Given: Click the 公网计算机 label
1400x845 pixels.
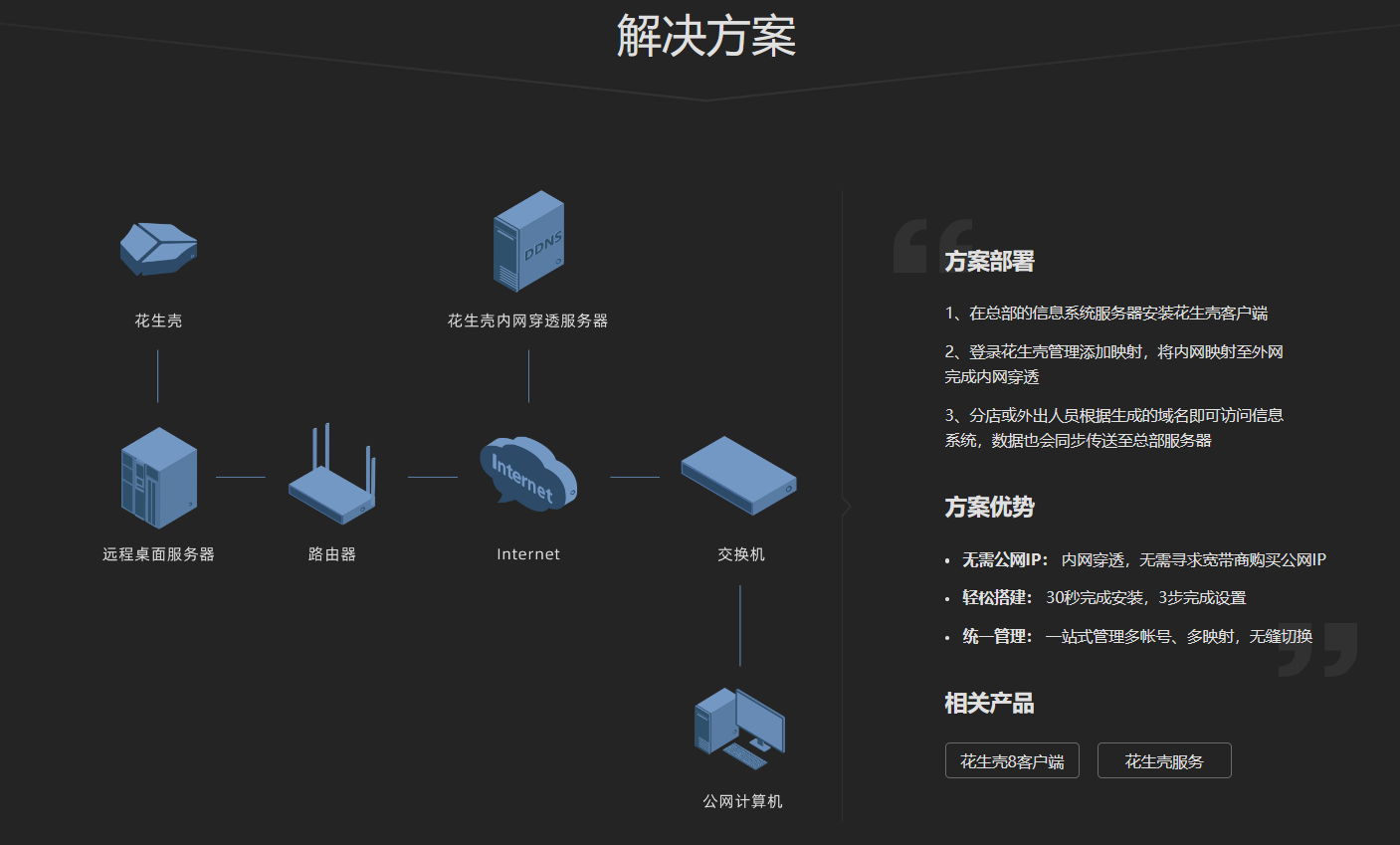Looking at the screenshot, I should [x=742, y=801].
